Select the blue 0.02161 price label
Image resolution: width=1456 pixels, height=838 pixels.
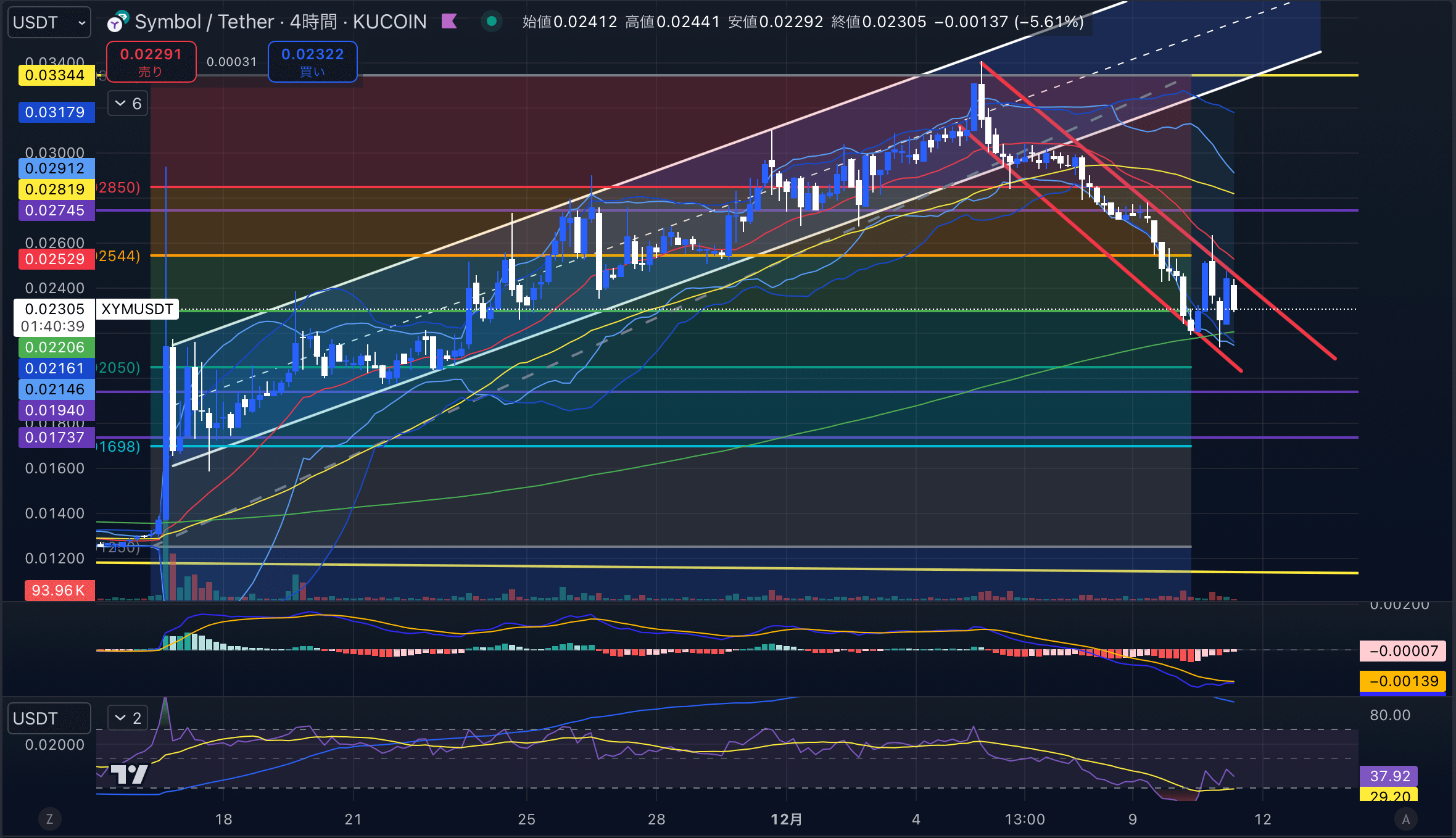point(56,368)
